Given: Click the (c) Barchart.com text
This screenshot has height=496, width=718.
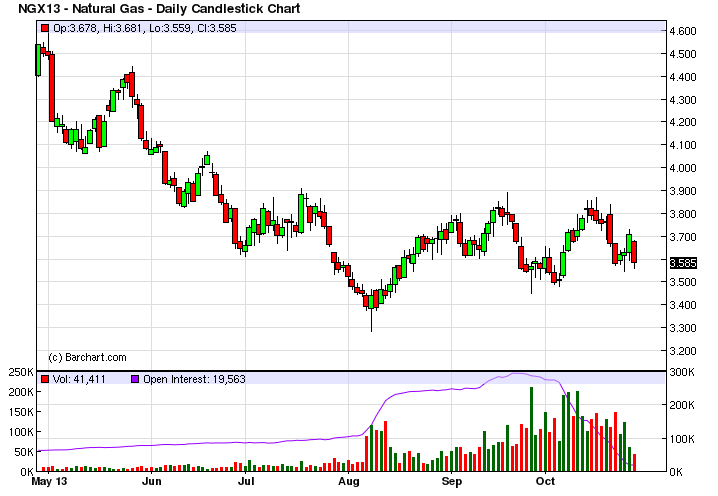Looking at the screenshot, I should coord(87,357).
